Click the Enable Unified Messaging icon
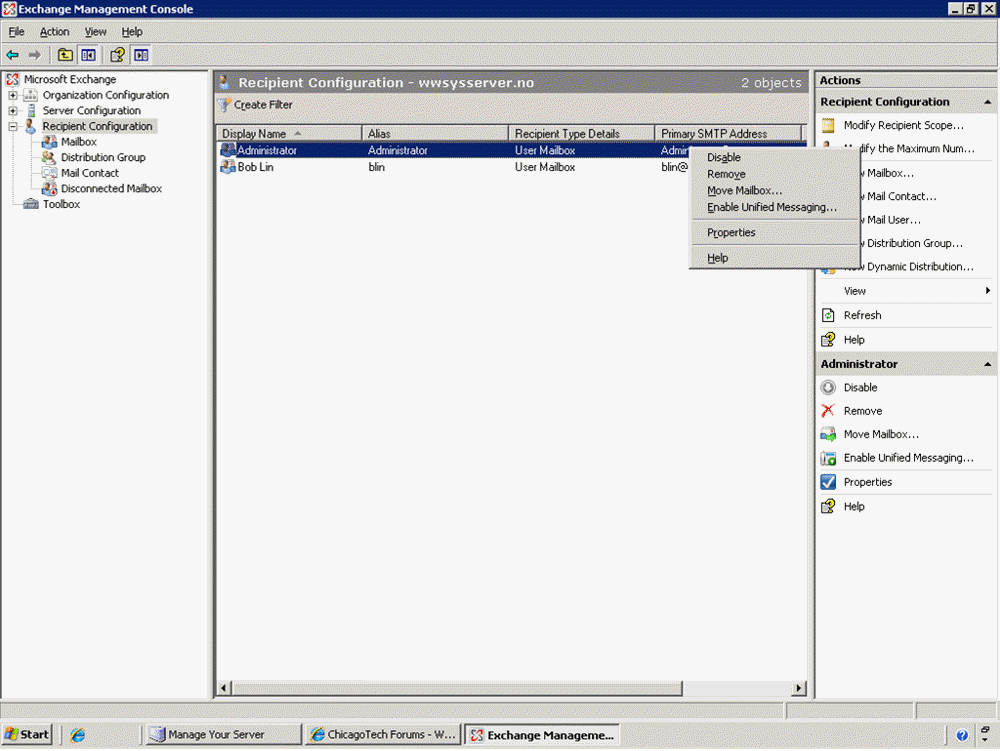The width and height of the screenshot is (1000, 751). [828, 458]
